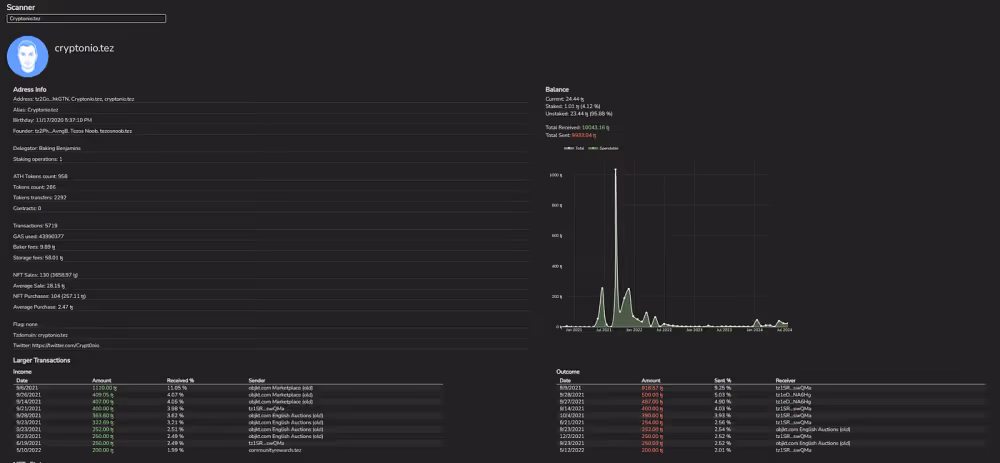Viewport: 1000px width, 463px height.
Task: Click the Outcome table Sent % column header
Action: click(721, 381)
